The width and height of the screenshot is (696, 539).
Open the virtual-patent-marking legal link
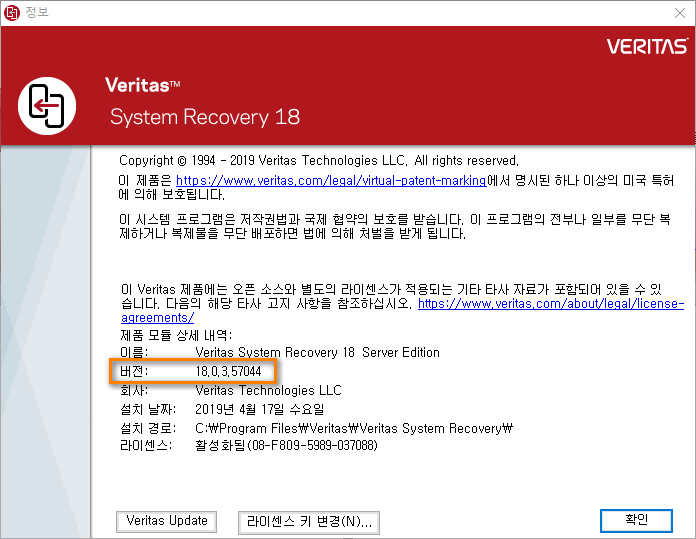coord(331,180)
